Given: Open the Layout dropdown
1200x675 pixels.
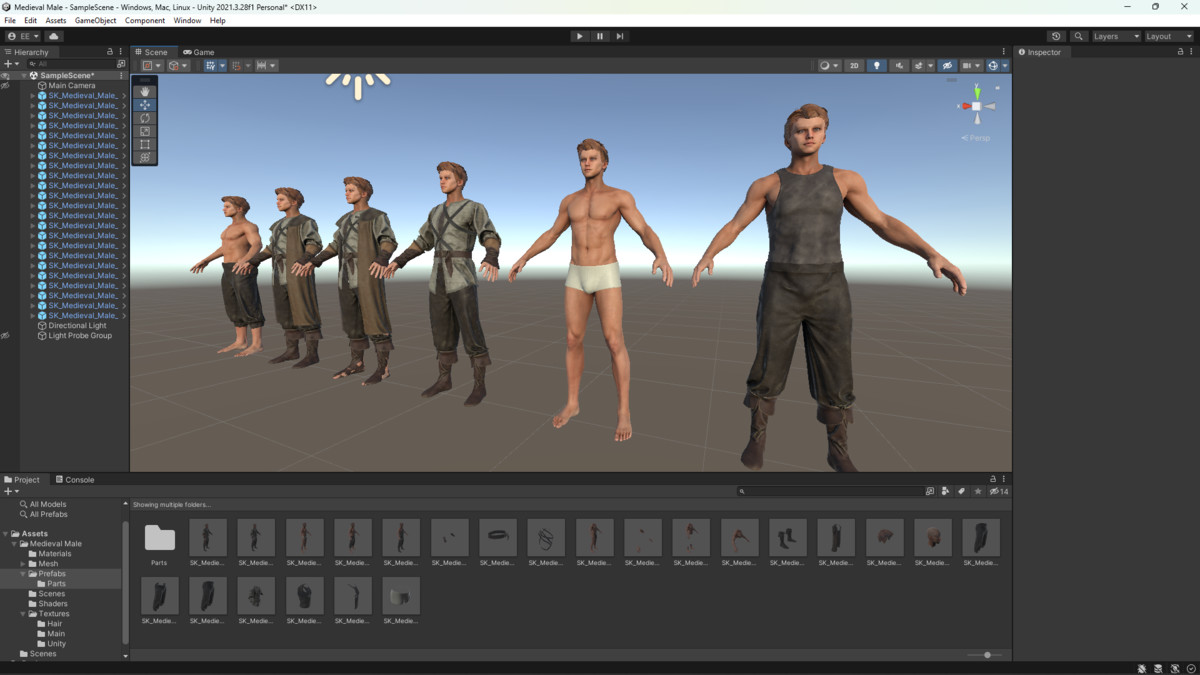Looking at the screenshot, I should pos(1167,36).
